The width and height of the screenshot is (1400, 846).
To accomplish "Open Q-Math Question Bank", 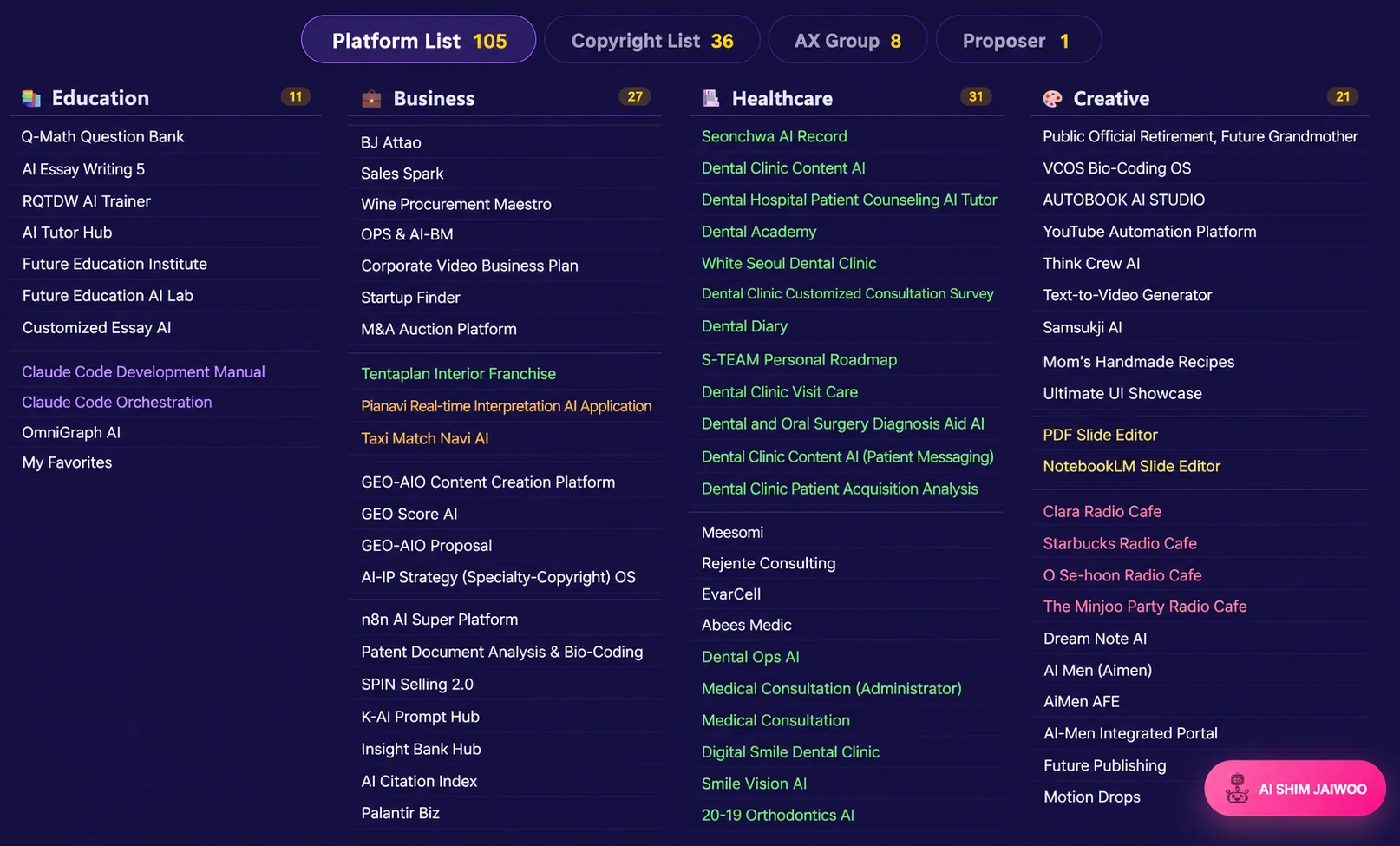I will point(102,137).
